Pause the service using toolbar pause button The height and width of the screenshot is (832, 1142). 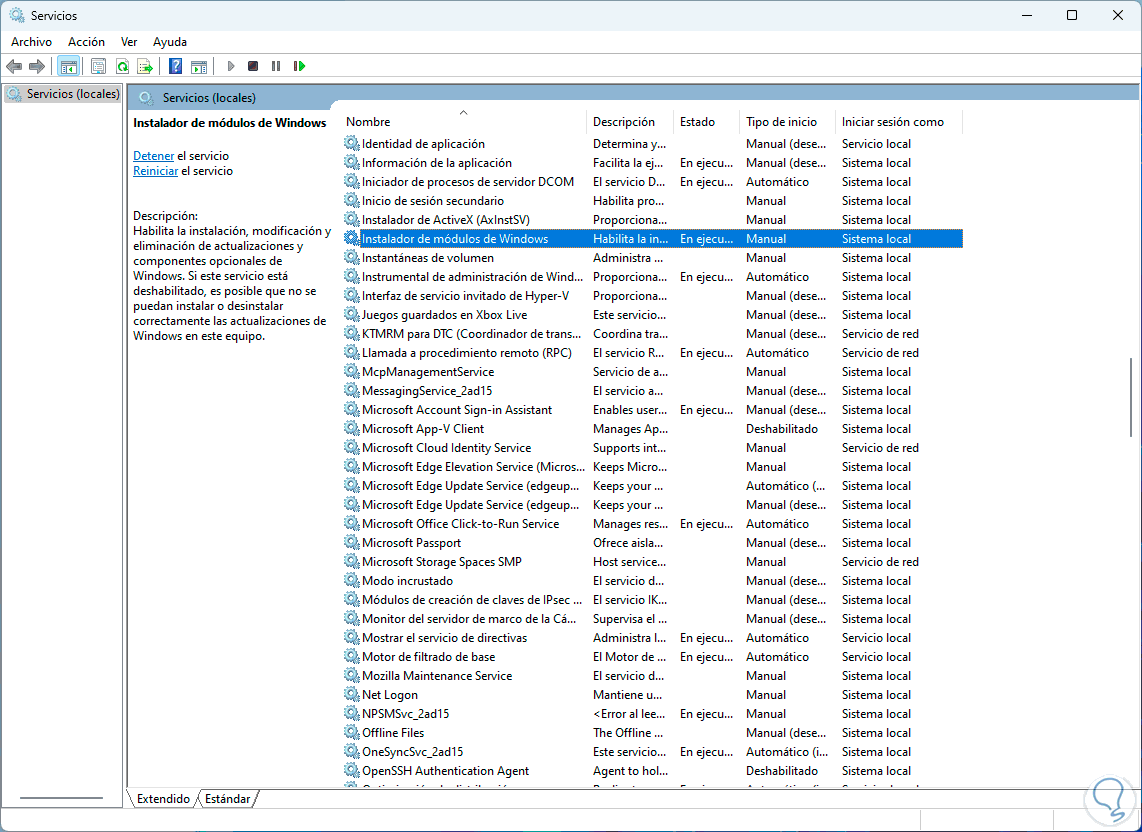[x=276, y=66]
